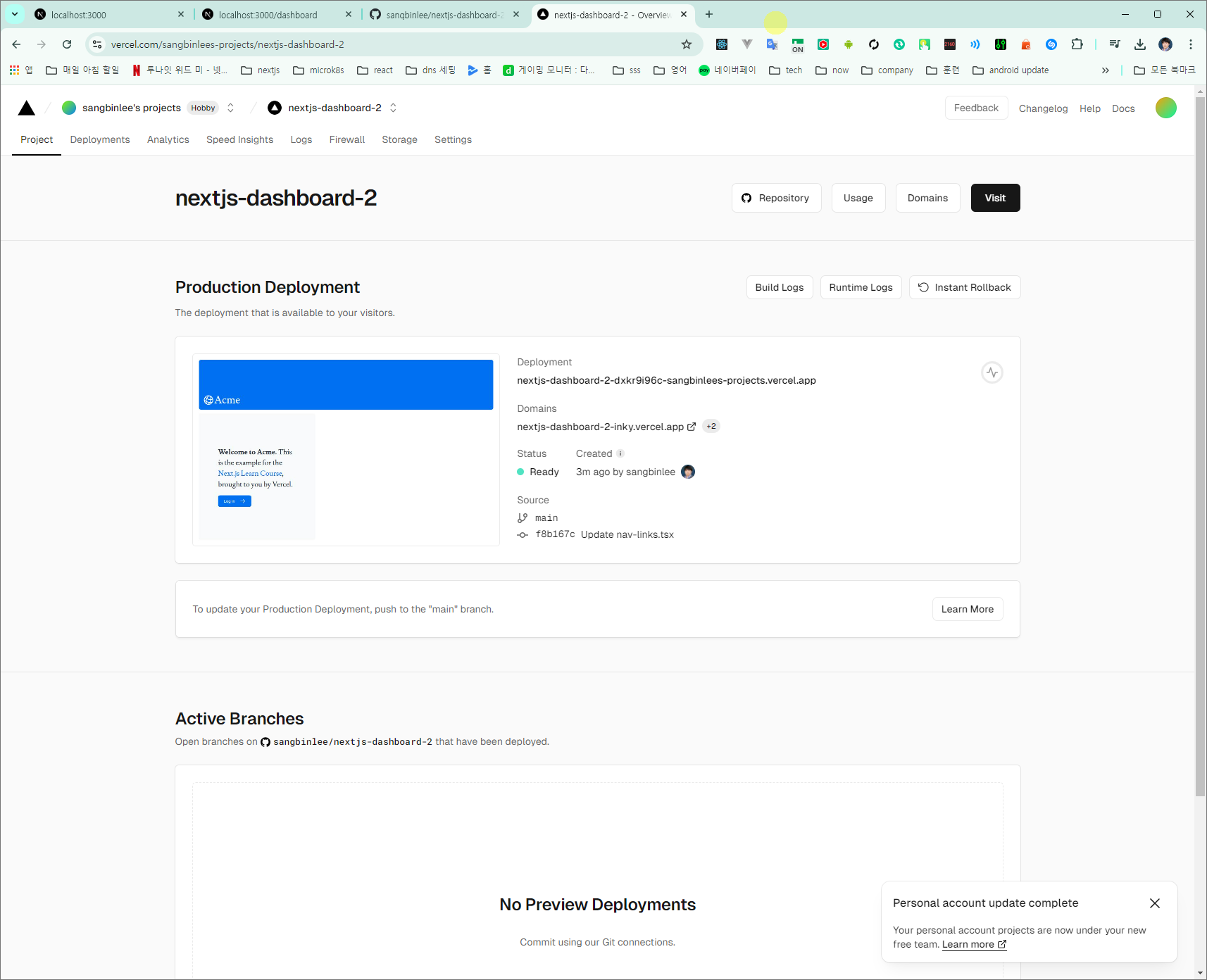Click the green Android extension icon
This screenshot has width=1207, height=980.
(x=849, y=44)
